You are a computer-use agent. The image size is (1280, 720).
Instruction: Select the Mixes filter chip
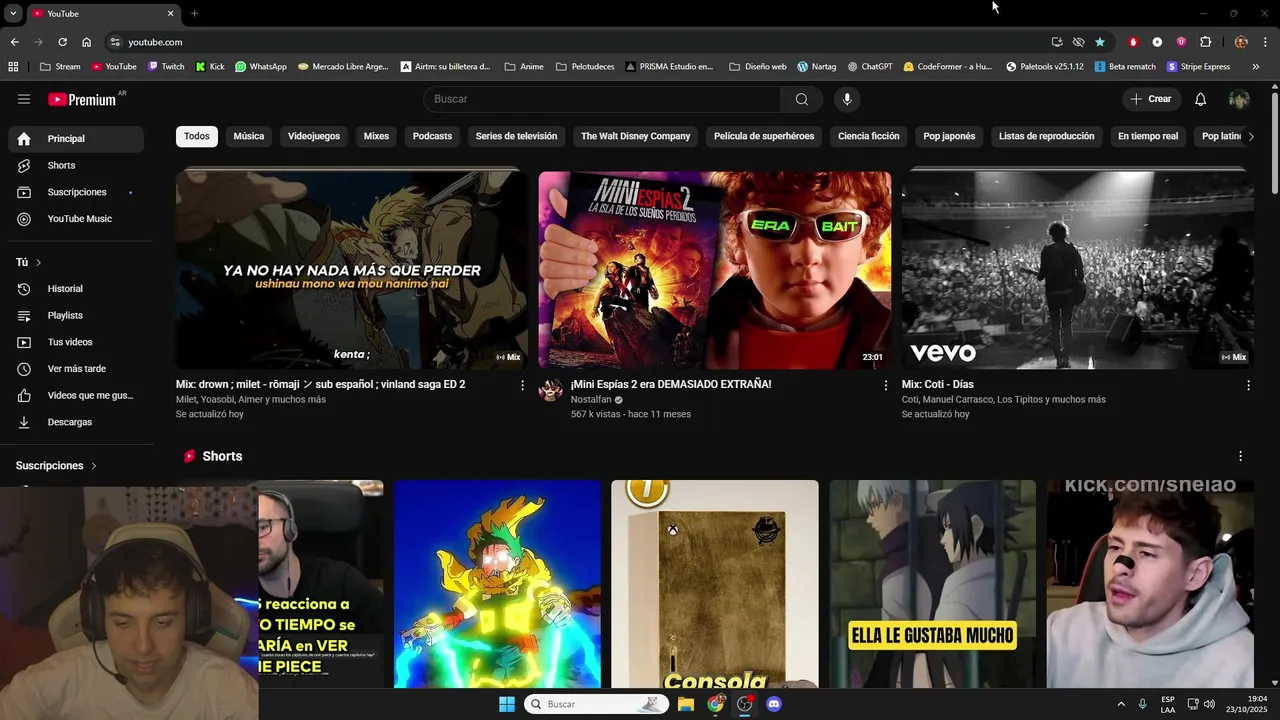[x=376, y=136]
